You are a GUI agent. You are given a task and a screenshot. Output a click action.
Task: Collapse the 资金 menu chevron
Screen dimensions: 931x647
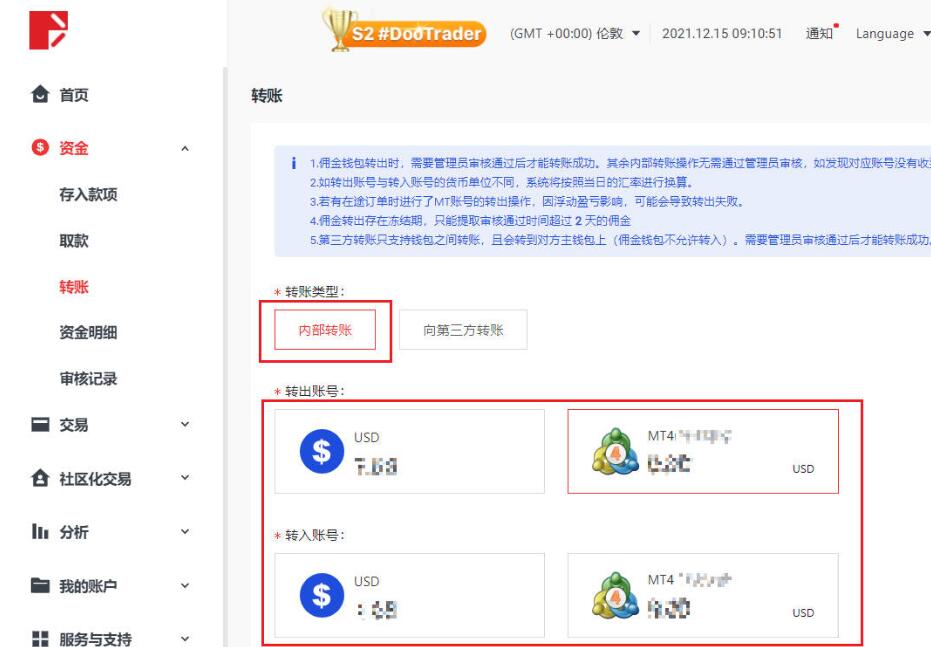(x=183, y=149)
